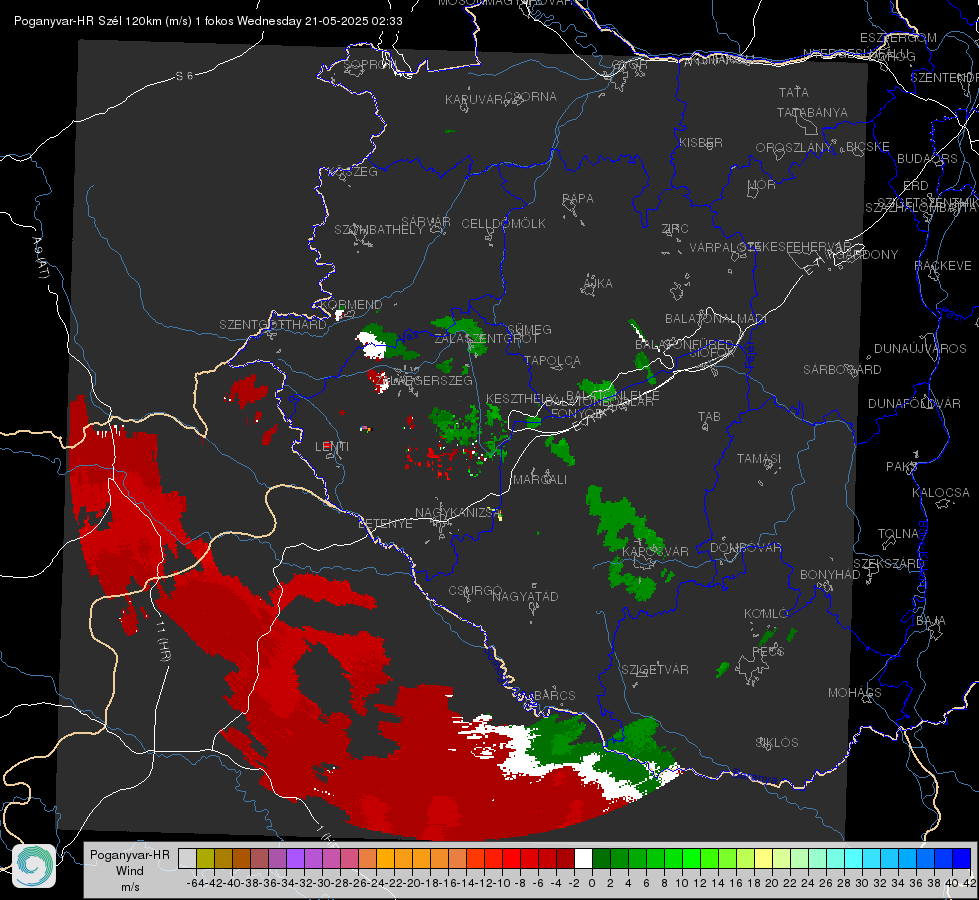The height and width of the screenshot is (900, 979).
Task: Select the TOLNA label
Action: pyautogui.click(x=898, y=534)
